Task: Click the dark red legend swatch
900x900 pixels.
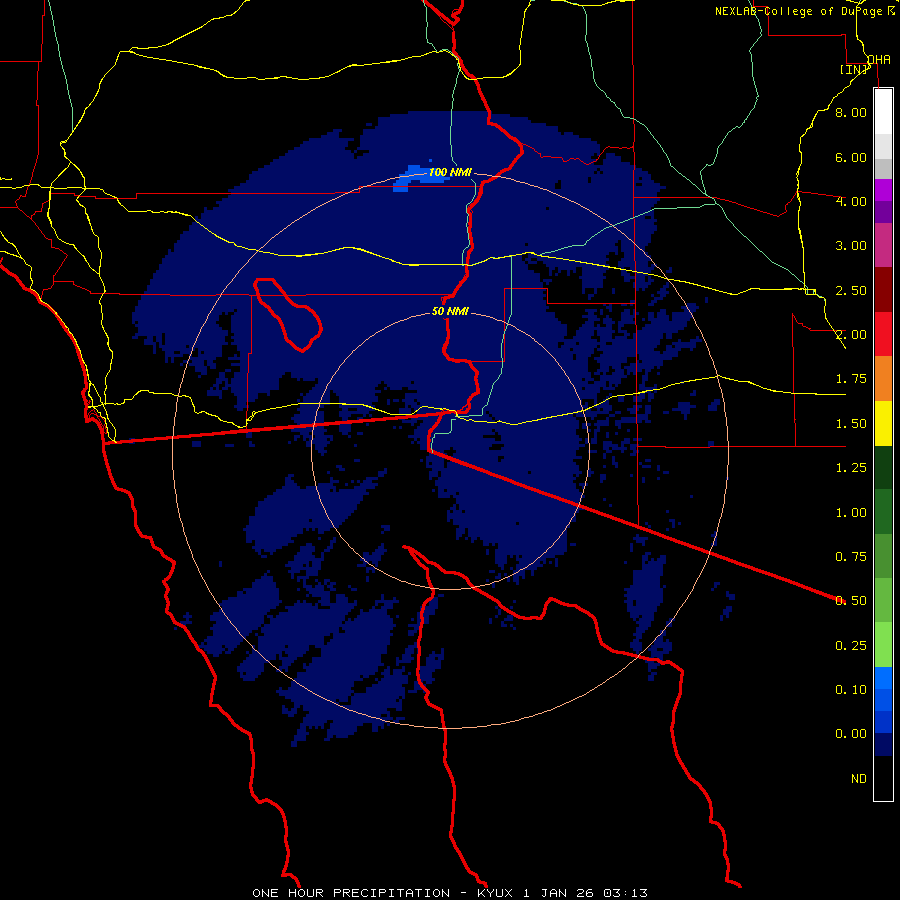Action: (x=883, y=290)
